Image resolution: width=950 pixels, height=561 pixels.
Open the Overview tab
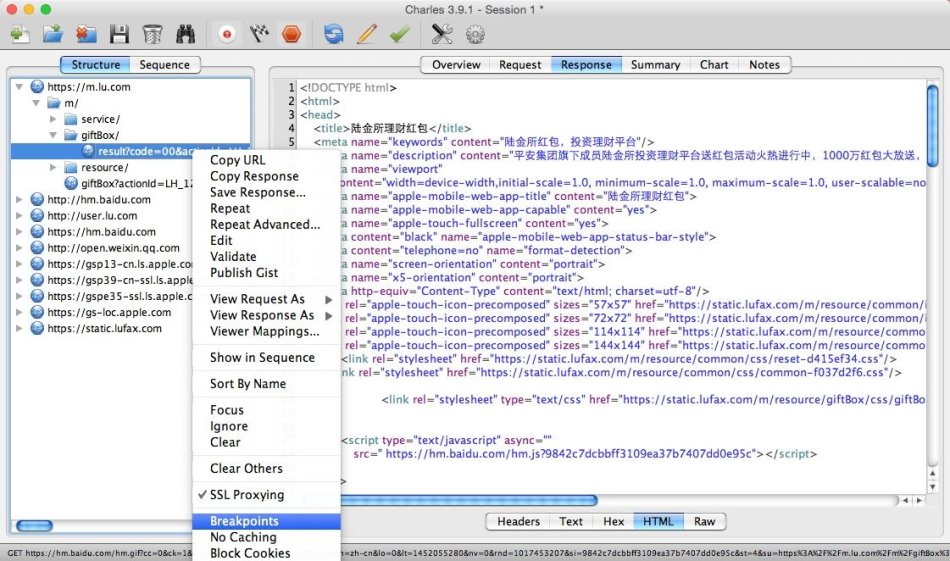tap(456, 65)
